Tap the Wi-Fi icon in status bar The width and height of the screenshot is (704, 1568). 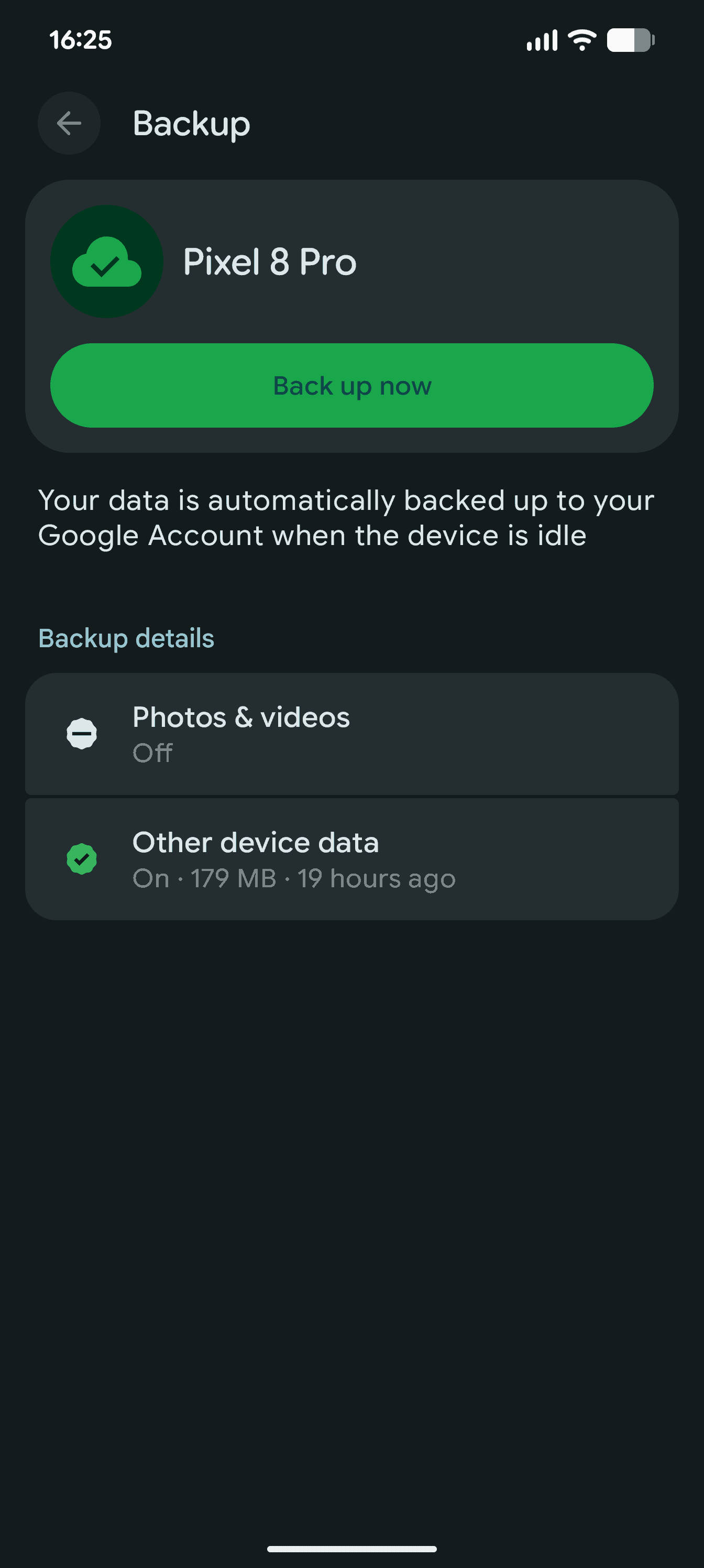coord(582,40)
